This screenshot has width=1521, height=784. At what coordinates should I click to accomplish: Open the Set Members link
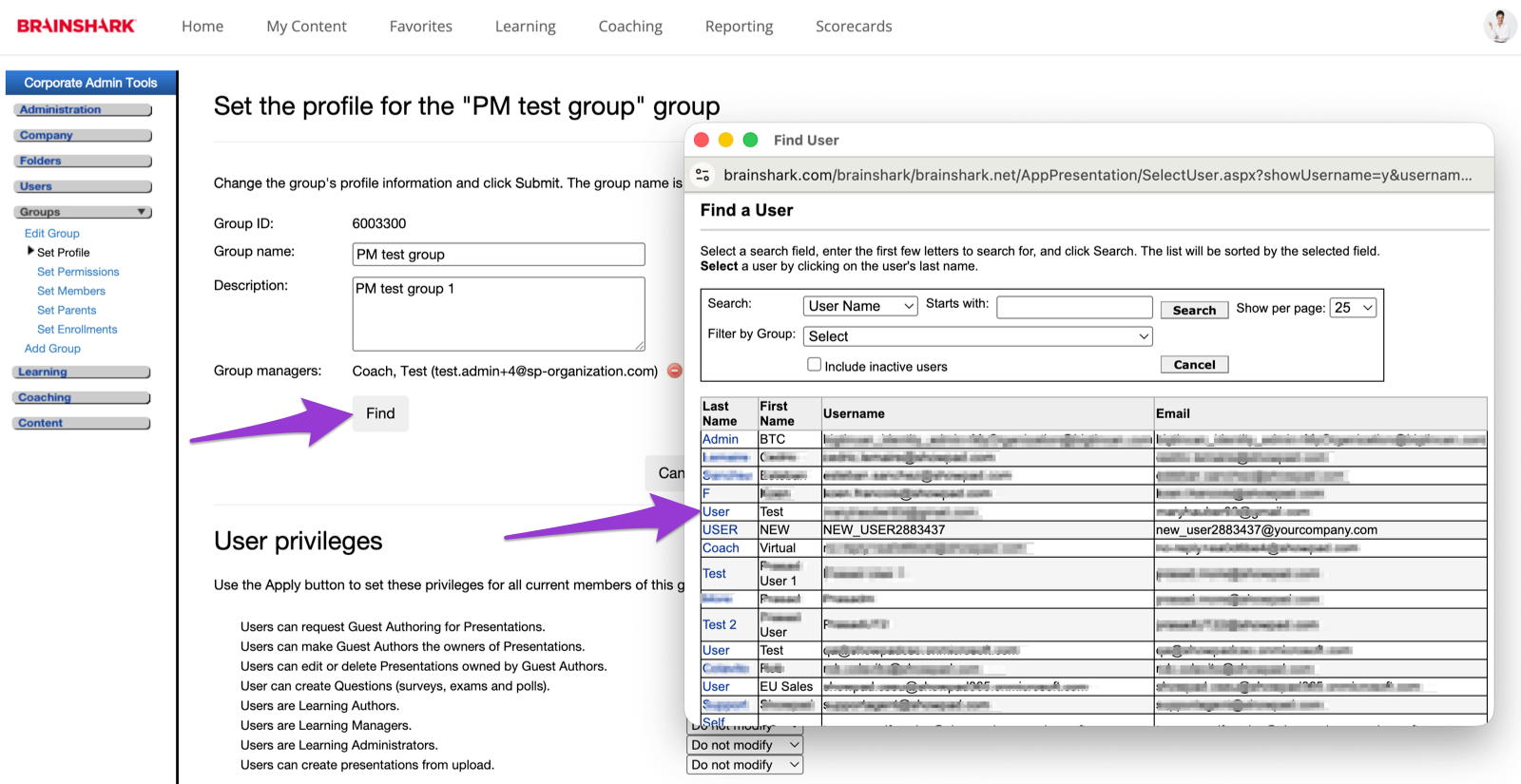point(71,291)
